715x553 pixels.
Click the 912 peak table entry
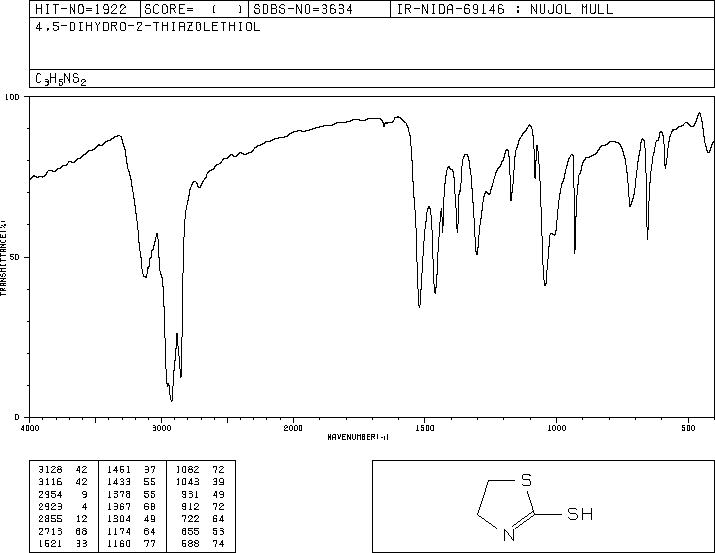point(202,506)
